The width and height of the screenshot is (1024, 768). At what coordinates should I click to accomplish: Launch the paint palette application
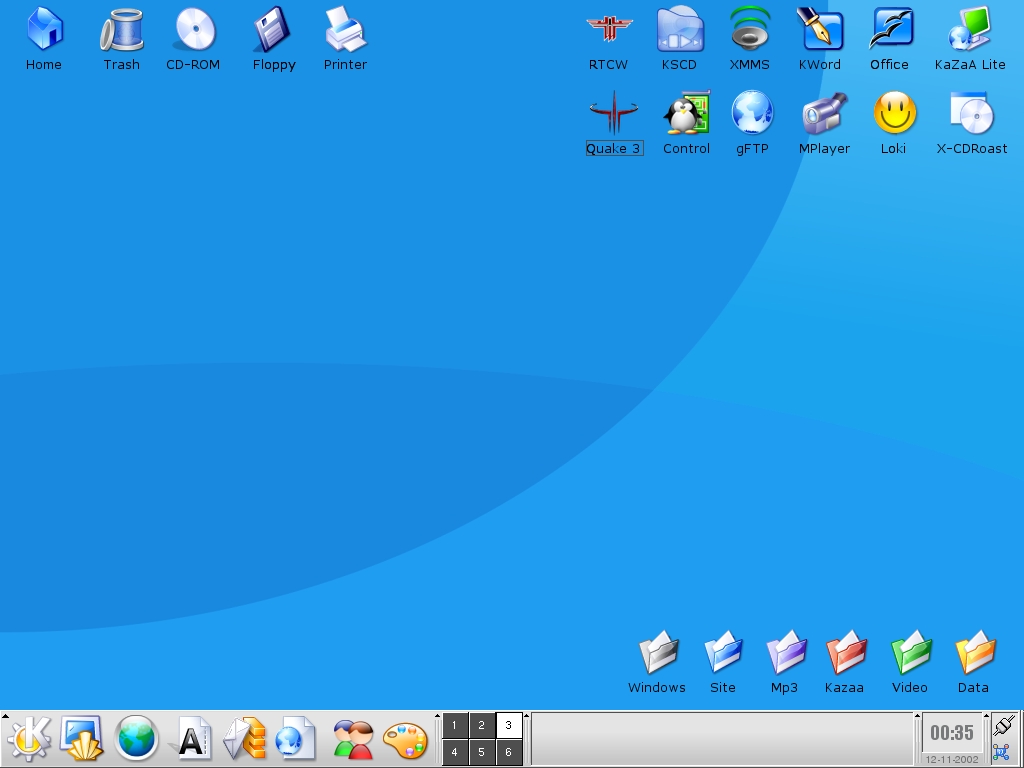[405, 740]
